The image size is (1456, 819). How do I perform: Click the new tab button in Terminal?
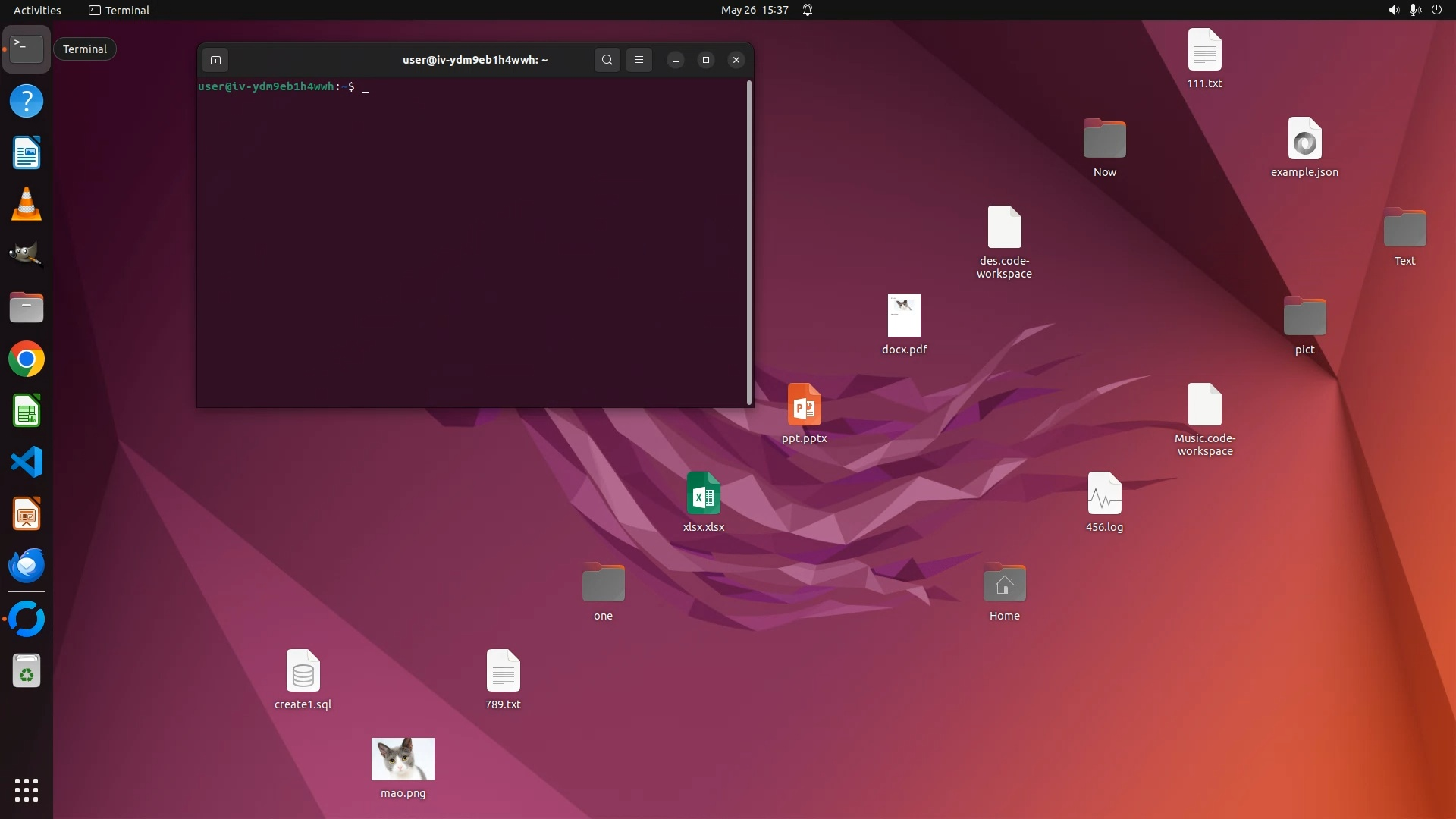tap(215, 60)
